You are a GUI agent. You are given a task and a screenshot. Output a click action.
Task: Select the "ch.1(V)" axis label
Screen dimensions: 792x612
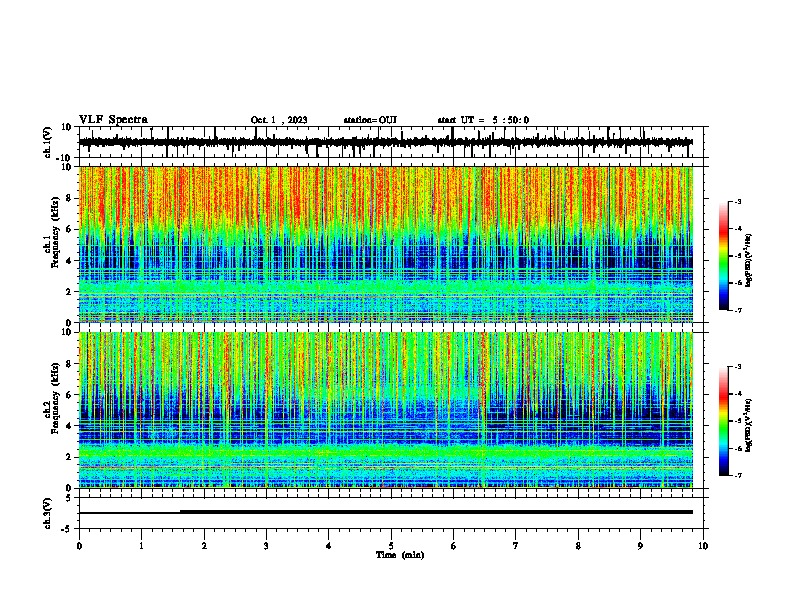click(48, 142)
